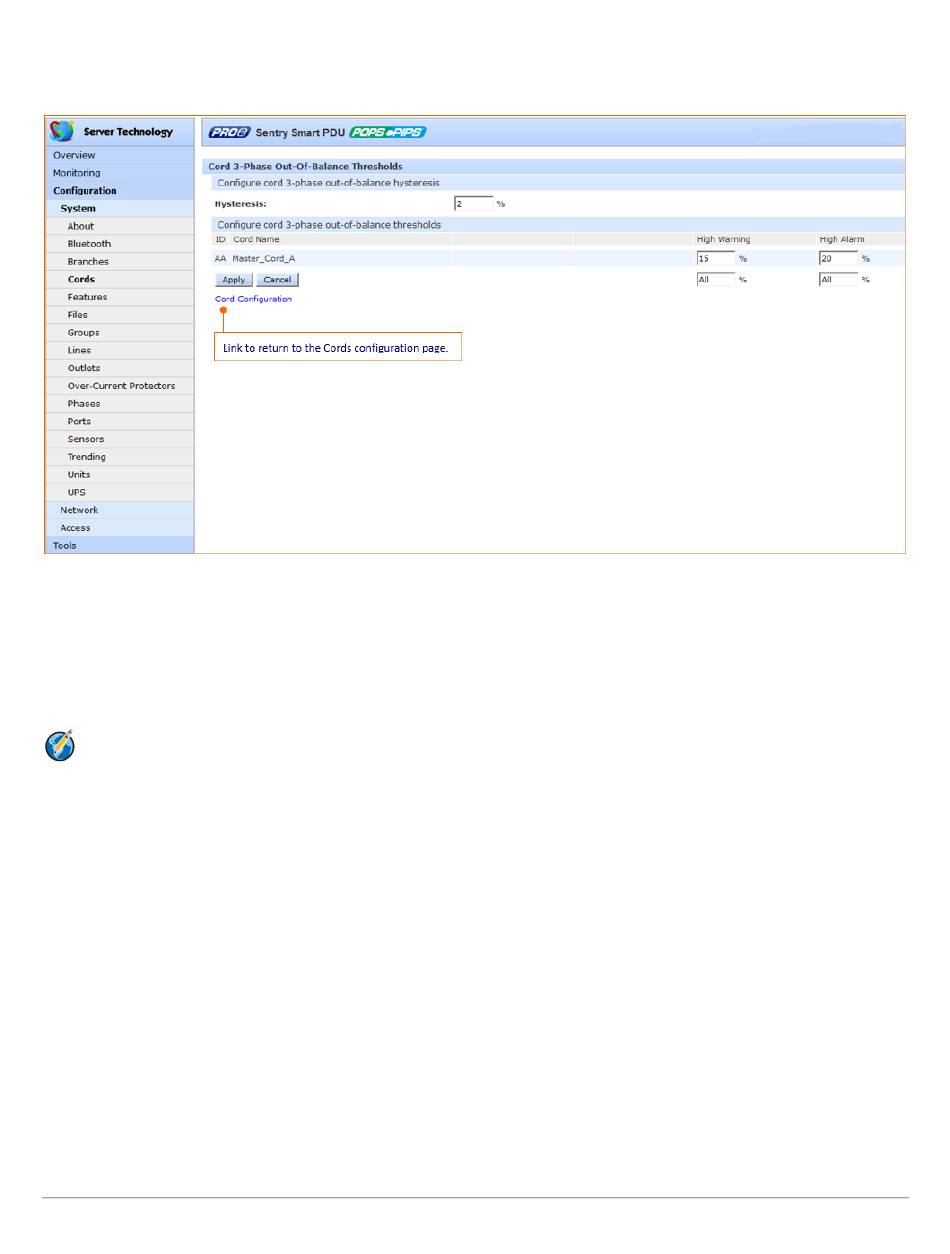Collapse the Configuration section

pos(85,191)
